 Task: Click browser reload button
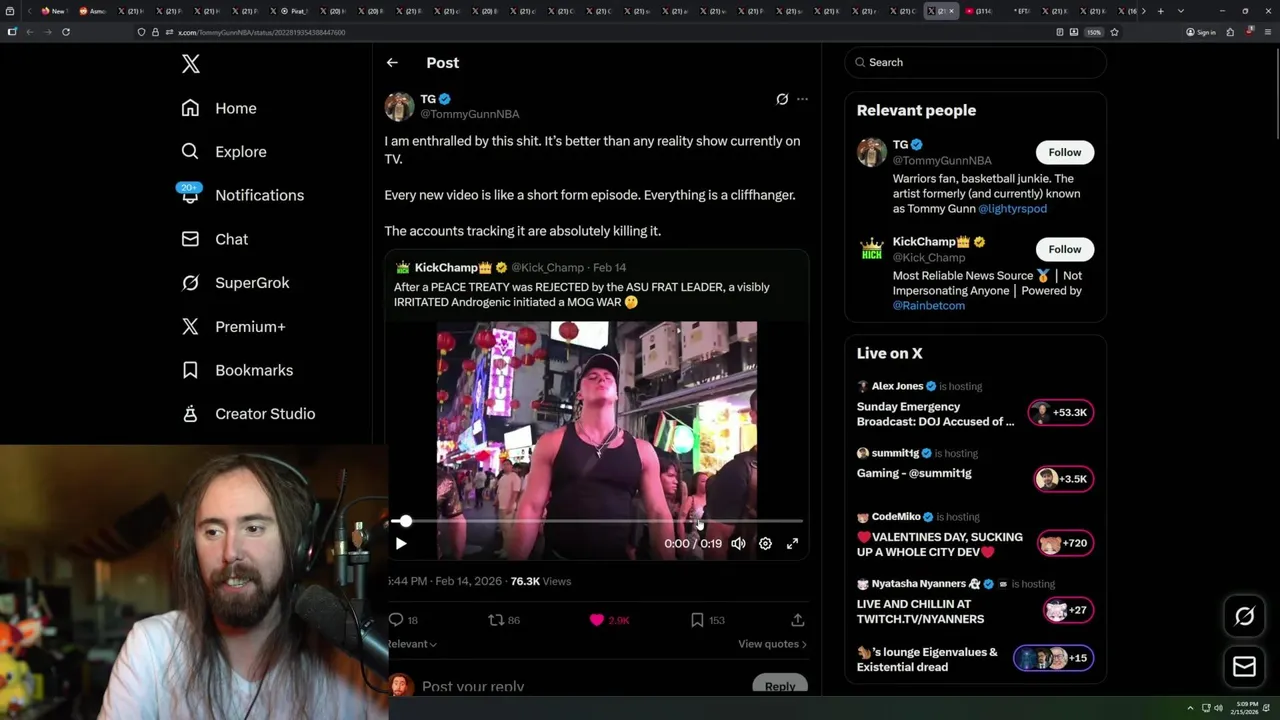[x=66, y=32]
